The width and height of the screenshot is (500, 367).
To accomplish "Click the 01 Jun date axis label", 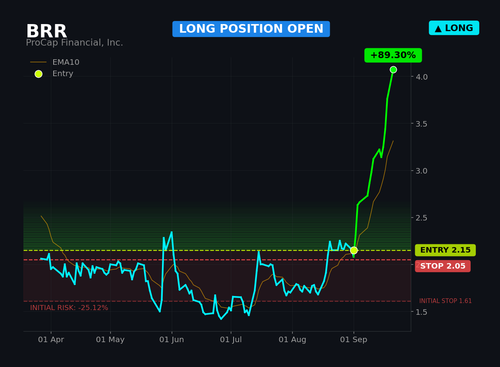I will pos(172,340).
